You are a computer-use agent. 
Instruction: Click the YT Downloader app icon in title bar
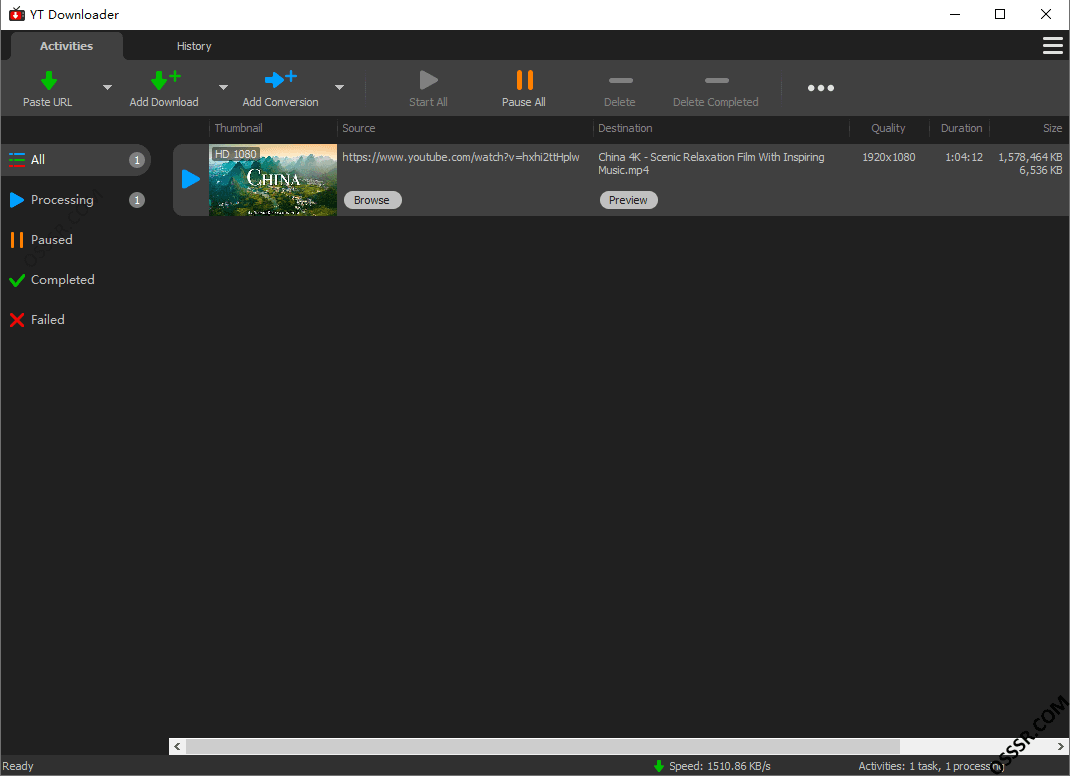click(16, 14)
